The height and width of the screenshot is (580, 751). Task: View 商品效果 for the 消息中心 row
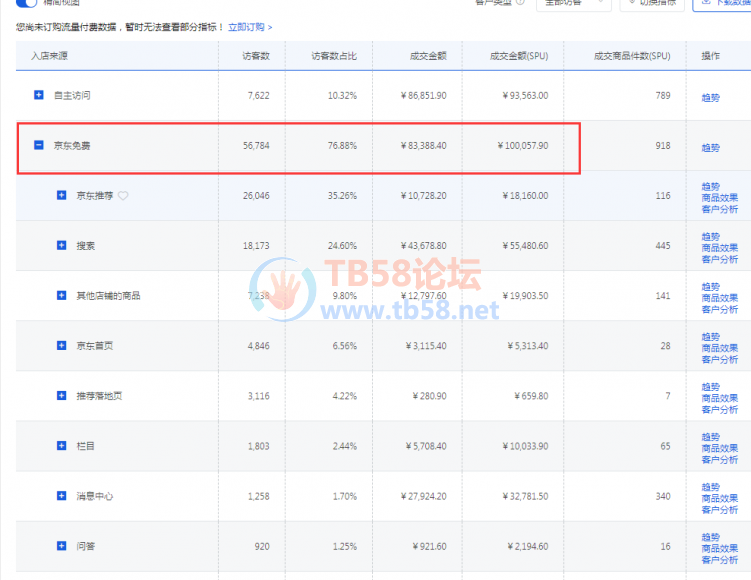[x=719, y=499]
